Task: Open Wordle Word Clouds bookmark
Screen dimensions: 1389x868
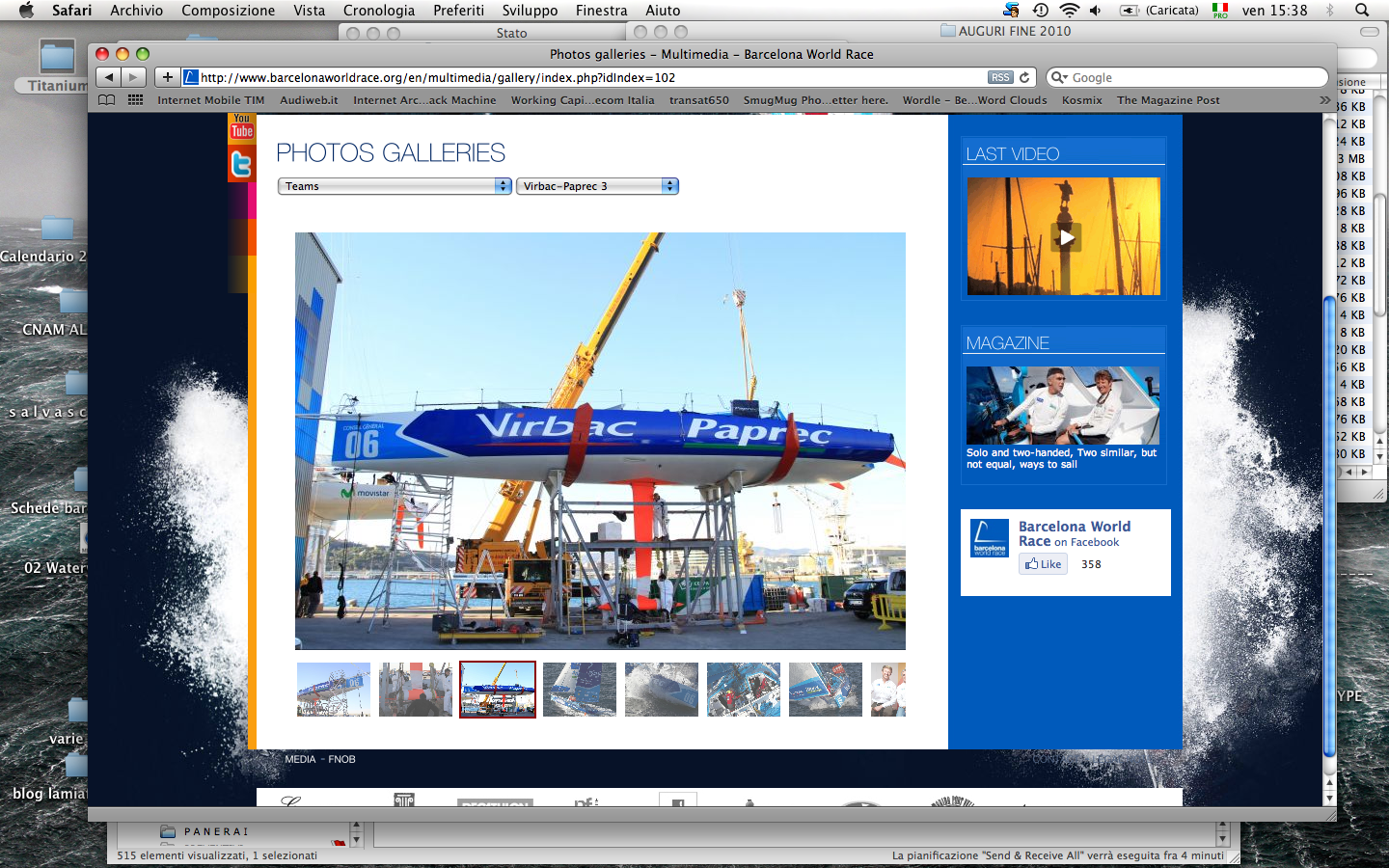Action: (x=974, y=99)
